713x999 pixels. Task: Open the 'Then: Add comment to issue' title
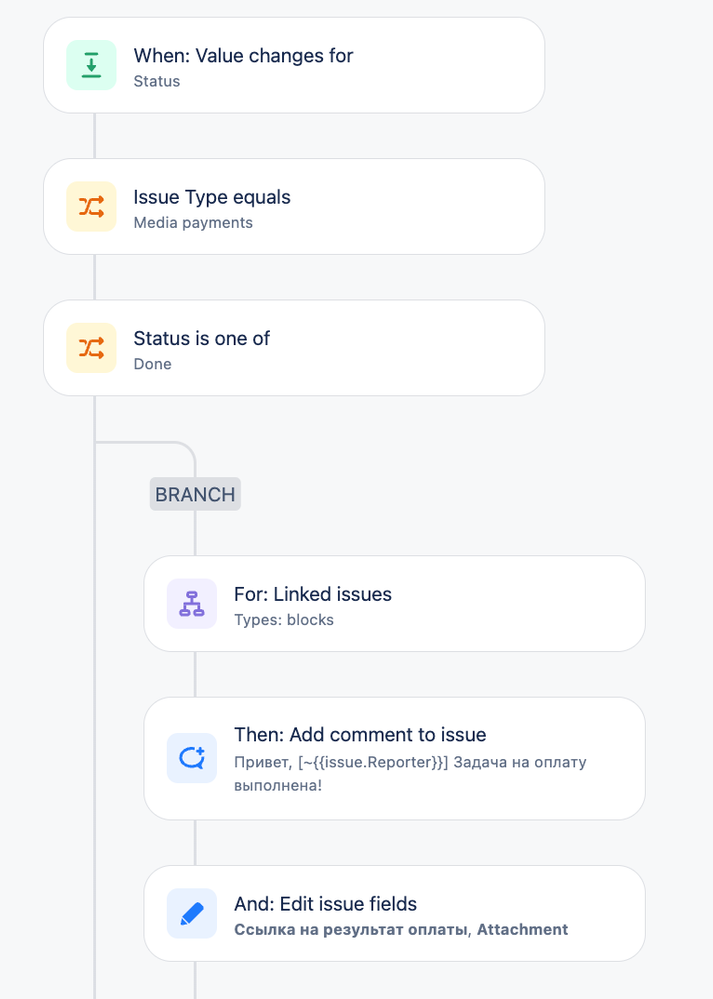click(x=360, y=735)
